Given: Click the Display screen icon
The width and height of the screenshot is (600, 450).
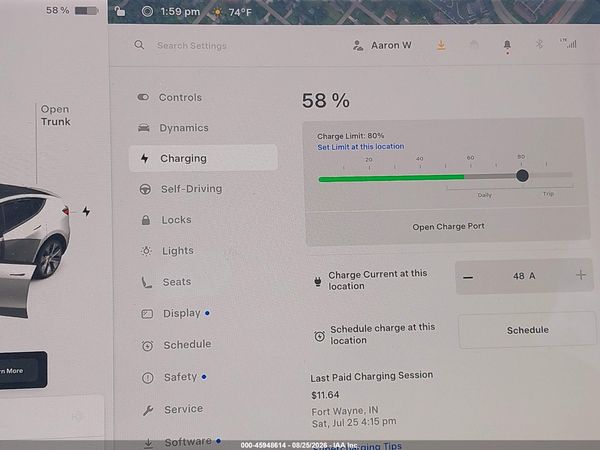Looking at the screenshot, I should tap(147, 314).
